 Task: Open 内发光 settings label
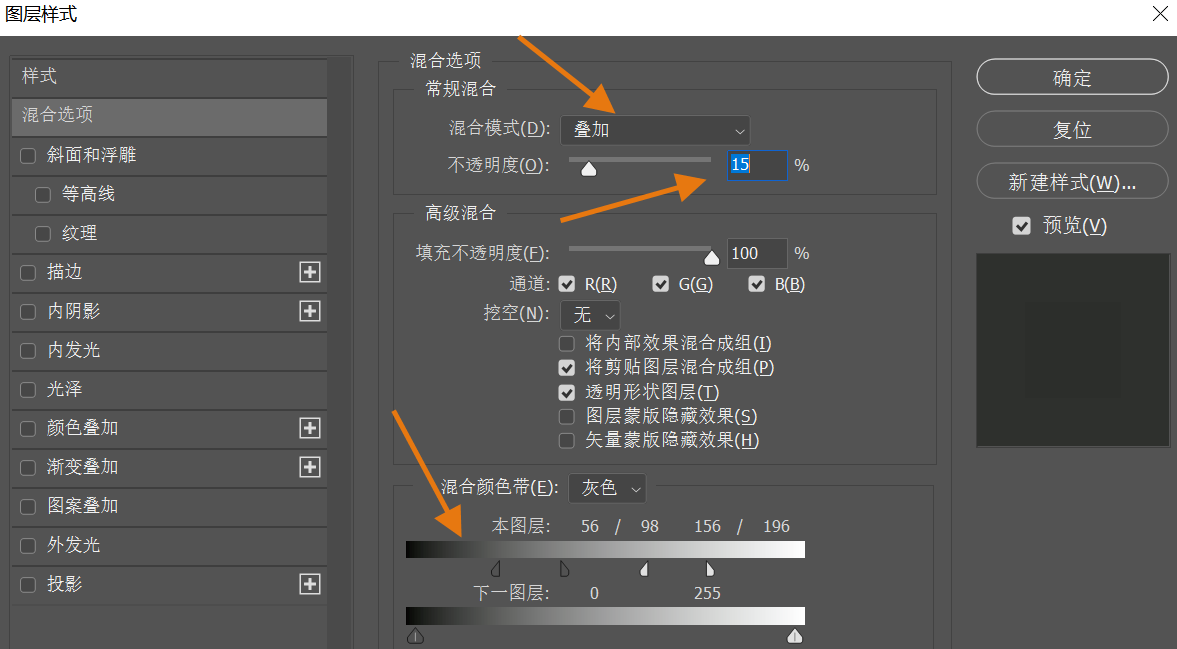[x=74, y=350]
